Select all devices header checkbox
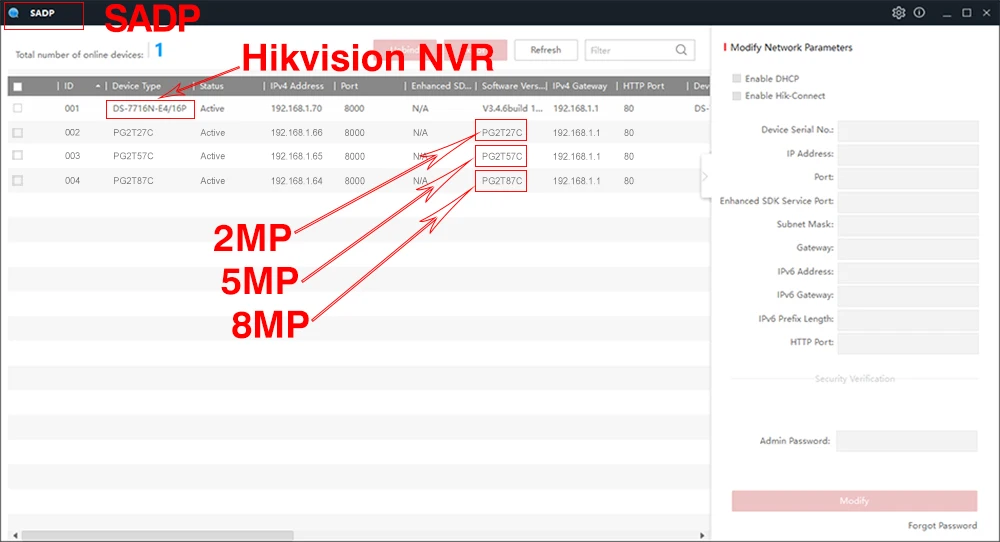Viewport: 1000px width, 542px height. pos(17,86)
